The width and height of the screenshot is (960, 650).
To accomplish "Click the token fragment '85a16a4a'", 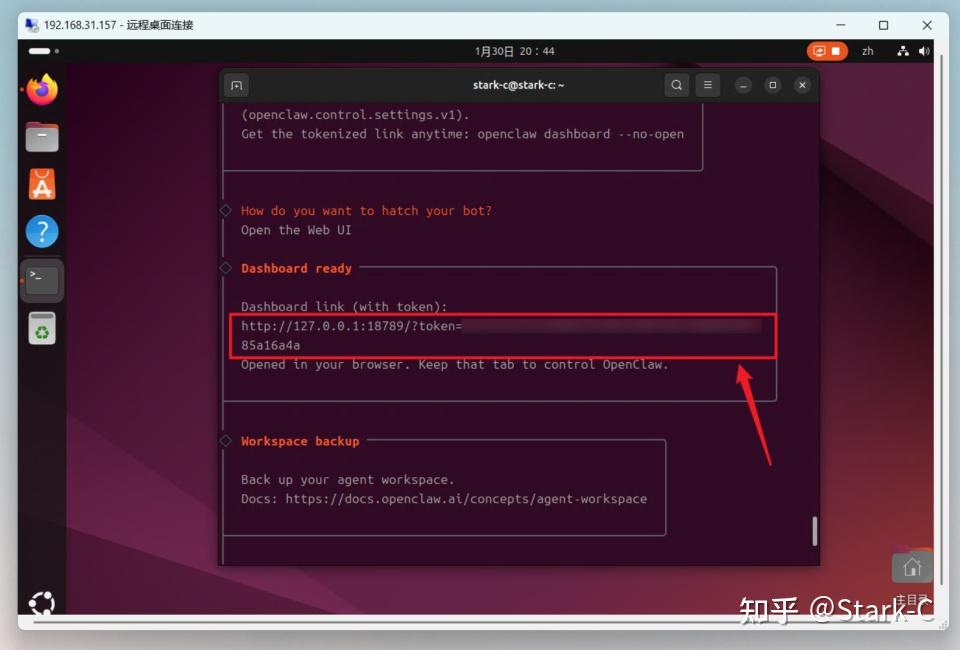I will tap(270, 345).
